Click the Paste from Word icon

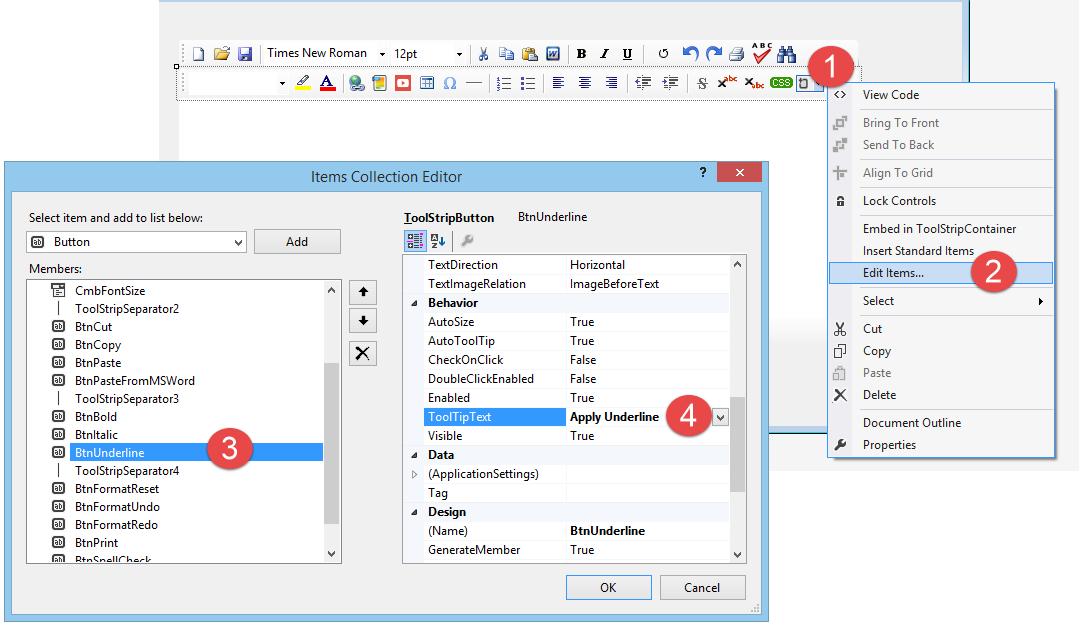pos(552,53)
